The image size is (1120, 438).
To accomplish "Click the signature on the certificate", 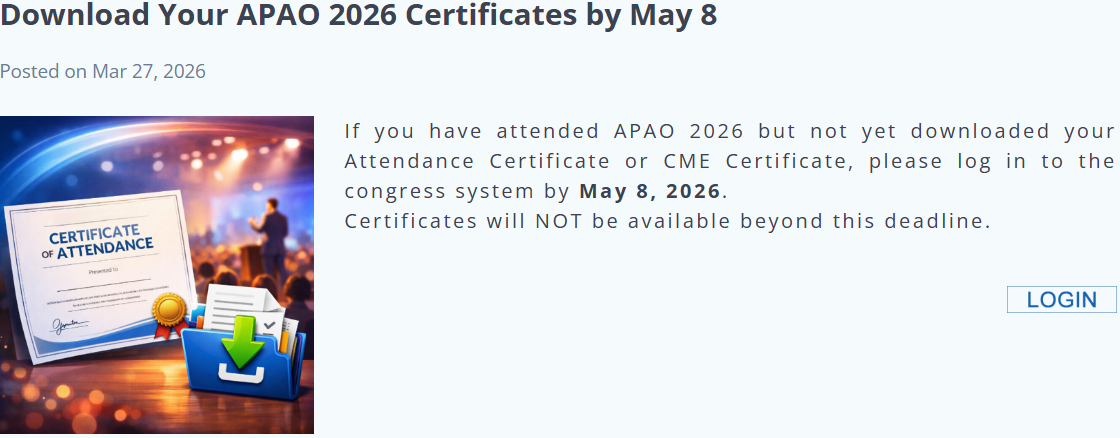I will click(70, 325).
